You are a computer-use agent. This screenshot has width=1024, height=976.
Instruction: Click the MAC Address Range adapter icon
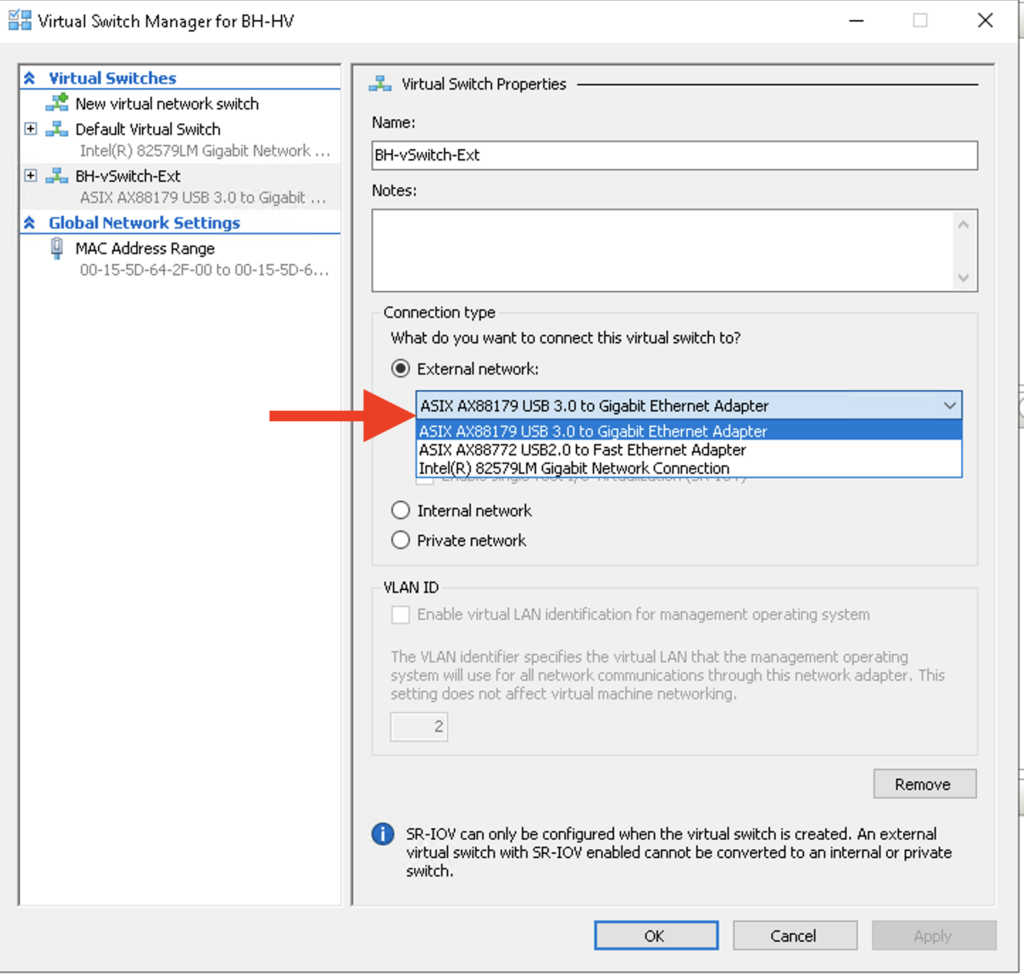(57, 248)
